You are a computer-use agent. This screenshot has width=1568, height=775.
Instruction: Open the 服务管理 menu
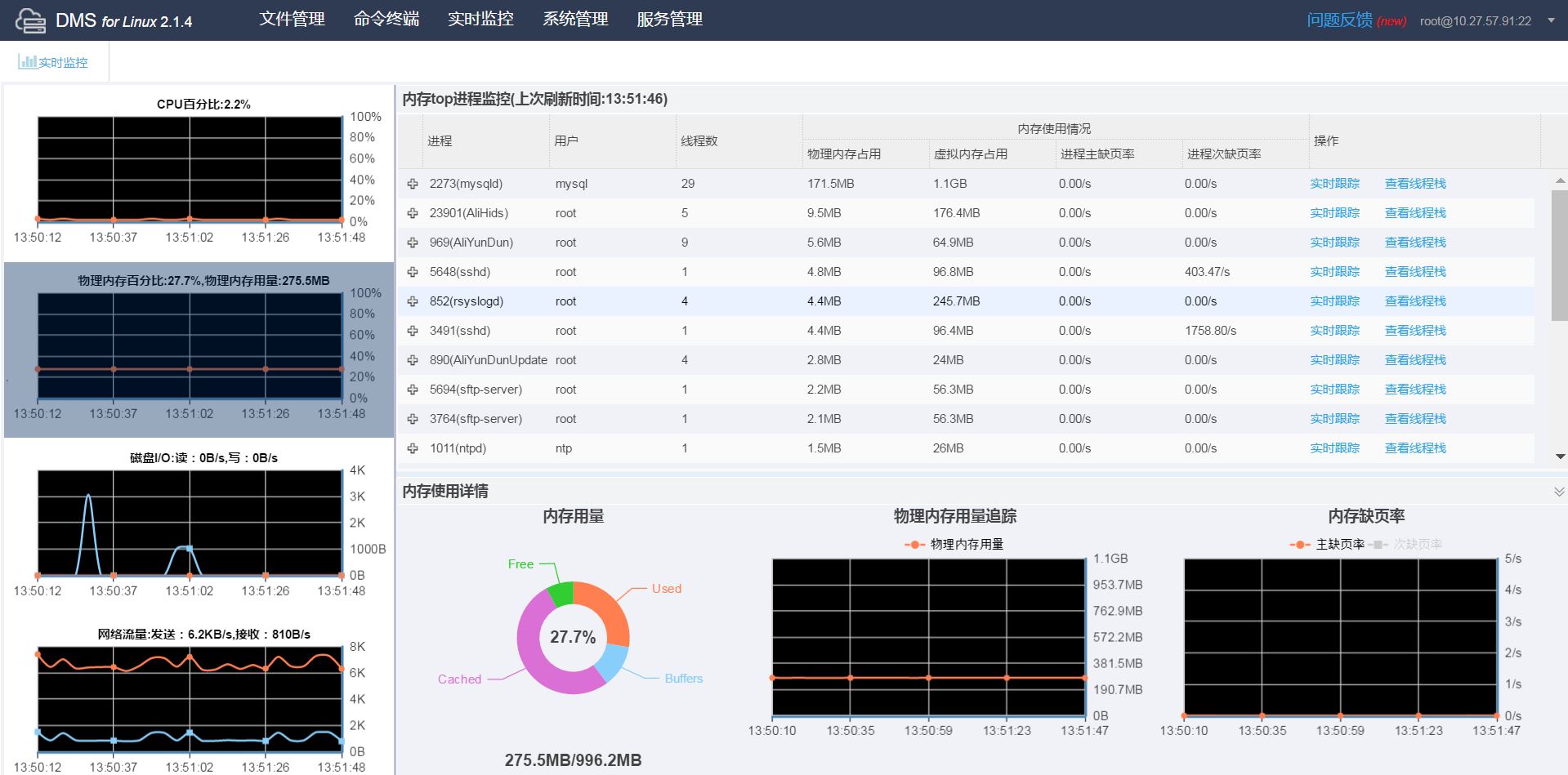[669, 19]
